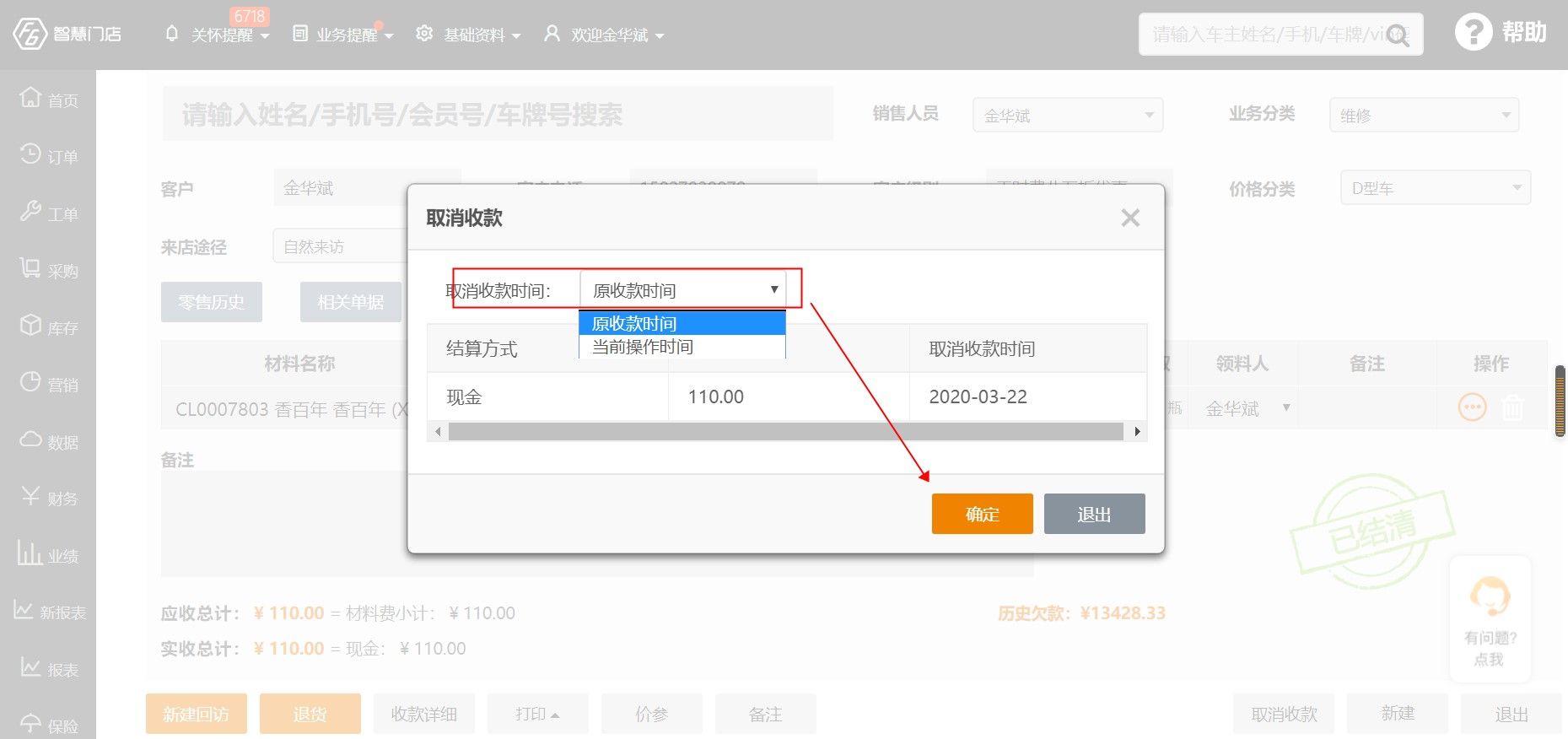Viewport: 1568px width, 739px height.
Task: Click the 价参 button
Action: [652, 714]
